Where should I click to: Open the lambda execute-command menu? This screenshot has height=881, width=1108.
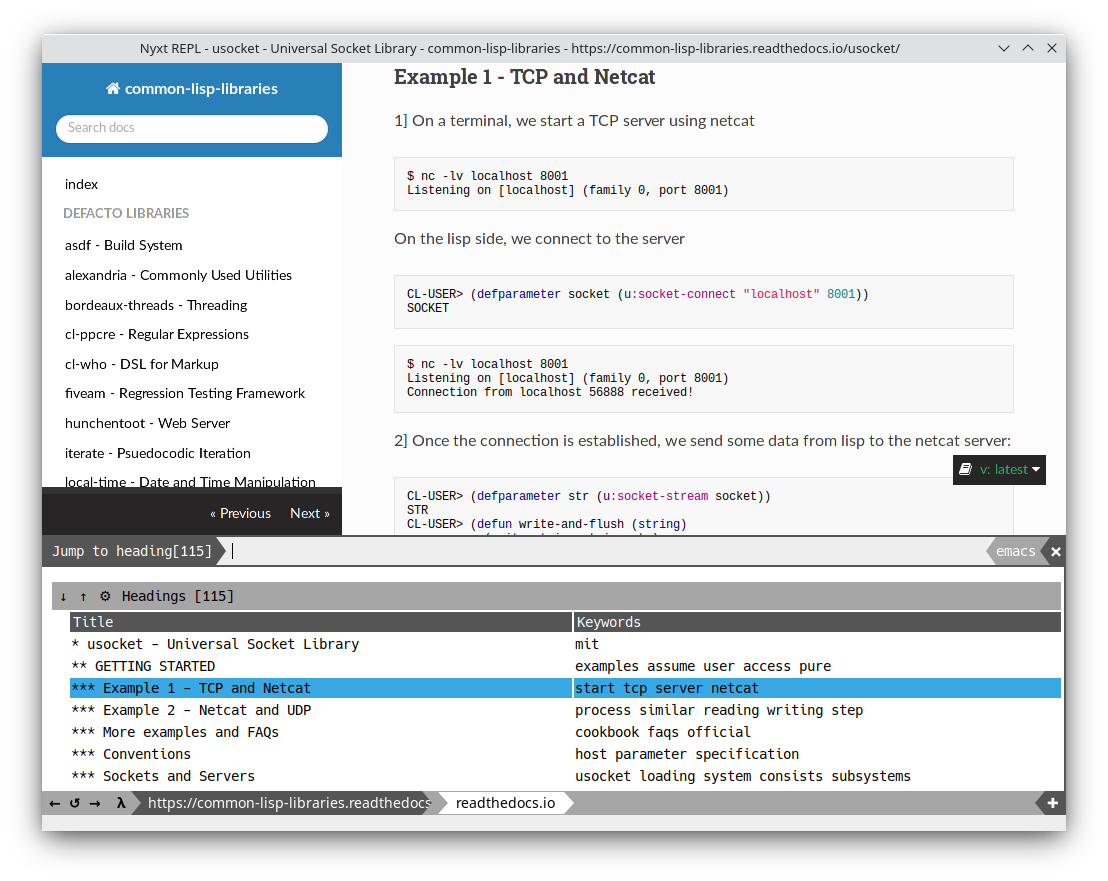coord(121,803)
